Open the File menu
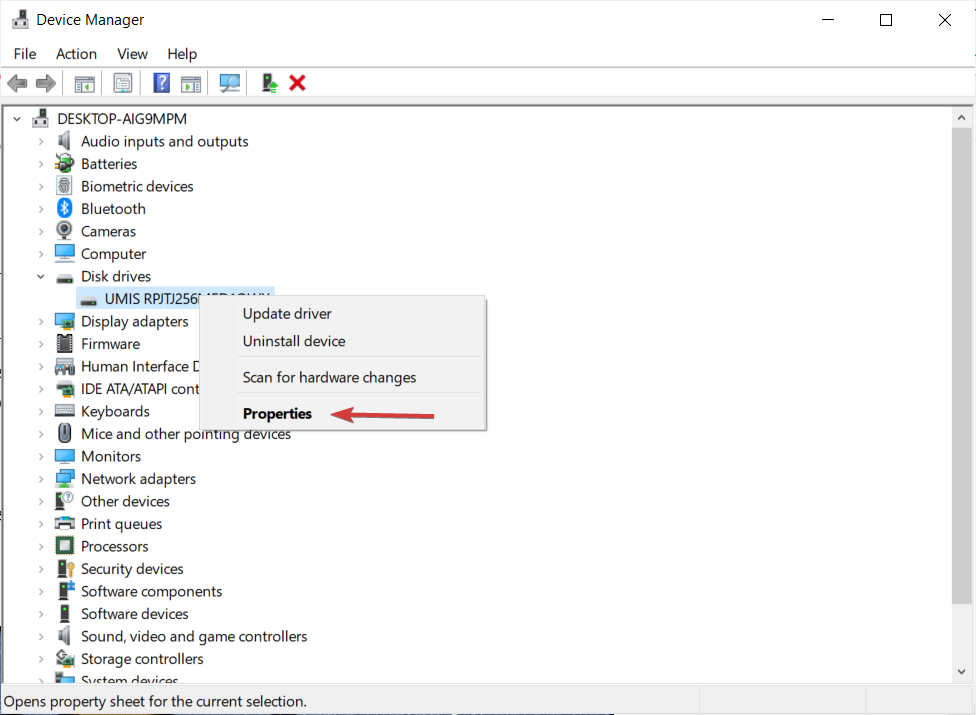976x715 pixels. [25, 54]
